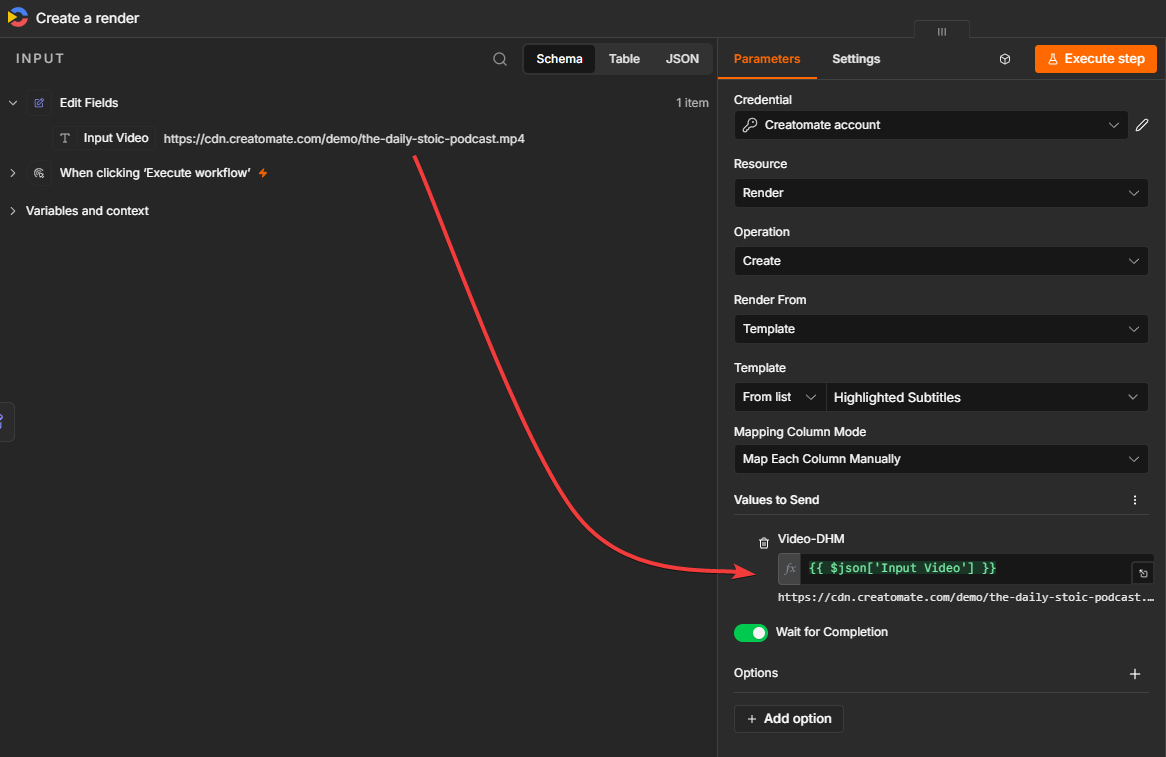Viewport: 1166px width, 757px height.
Task: Click the expression result URL preview
Action: pyautogui.click(x=966, y=597)
